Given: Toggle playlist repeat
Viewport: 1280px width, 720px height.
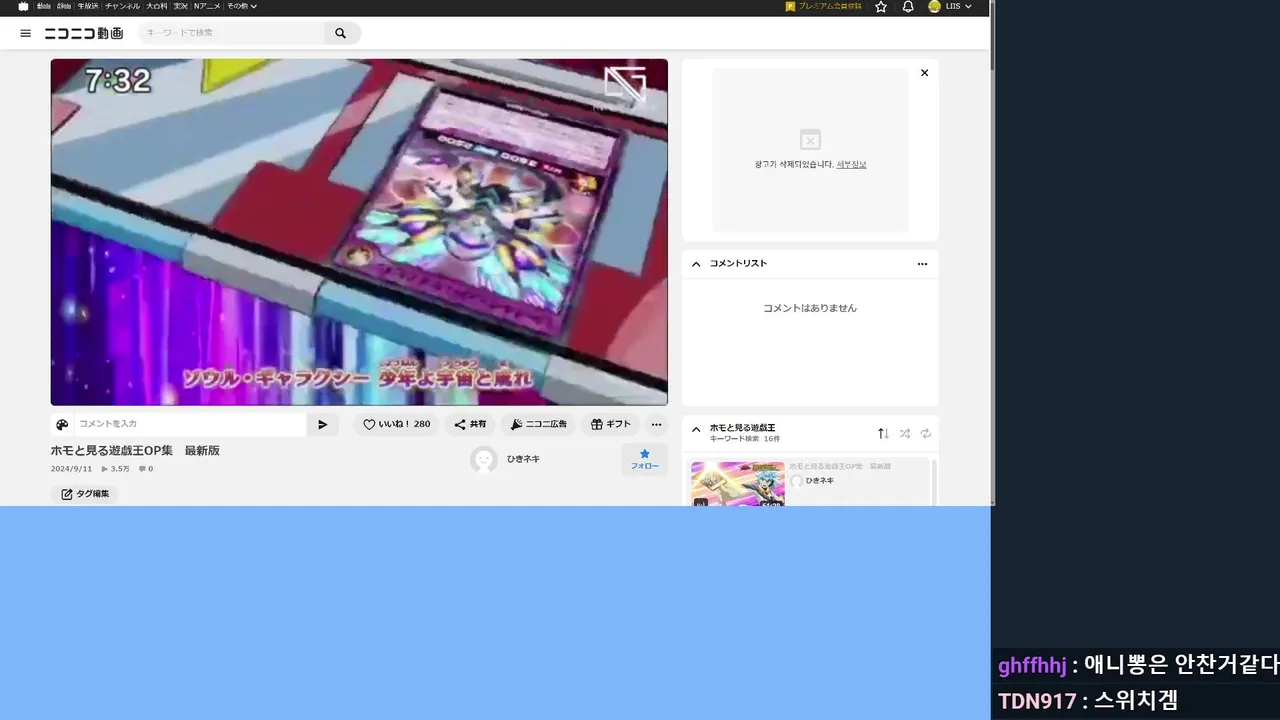Looking at the screenshot, I should [926, 433].
